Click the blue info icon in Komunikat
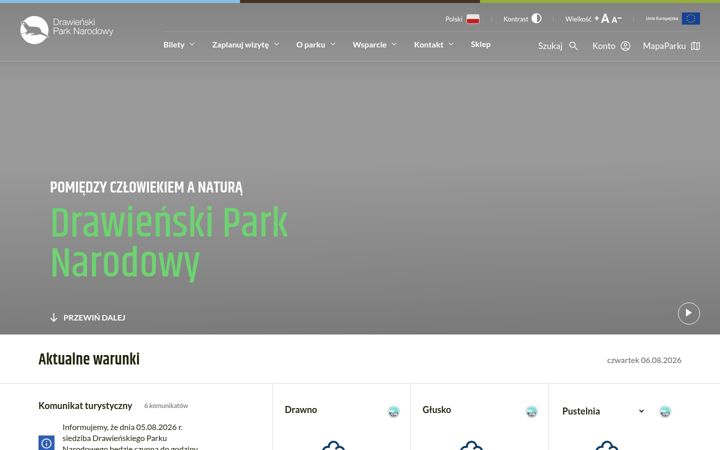The height and width of the screenshot is (450, 720). click(x=46, y=443)
